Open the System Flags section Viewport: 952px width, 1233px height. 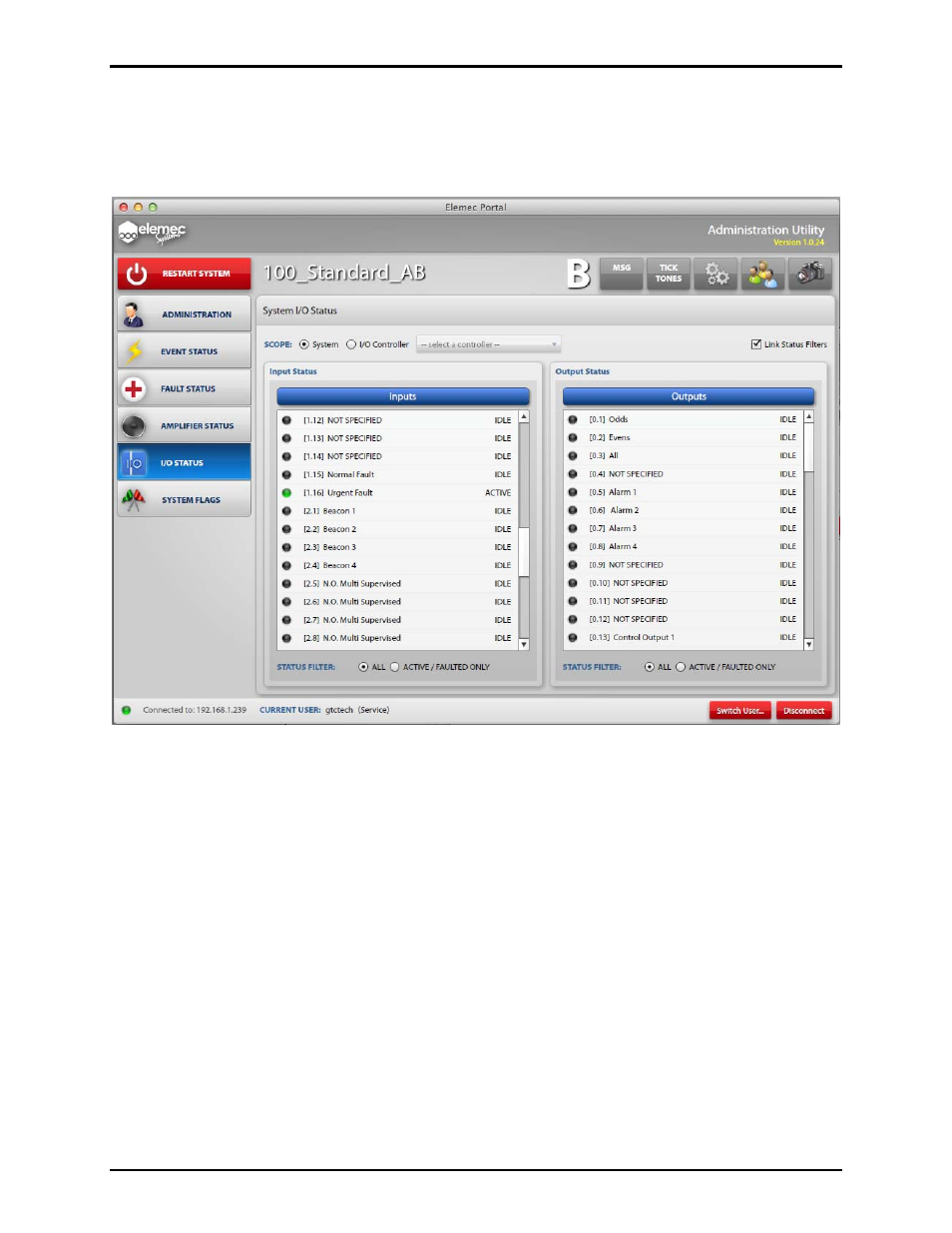click(185, 500)
